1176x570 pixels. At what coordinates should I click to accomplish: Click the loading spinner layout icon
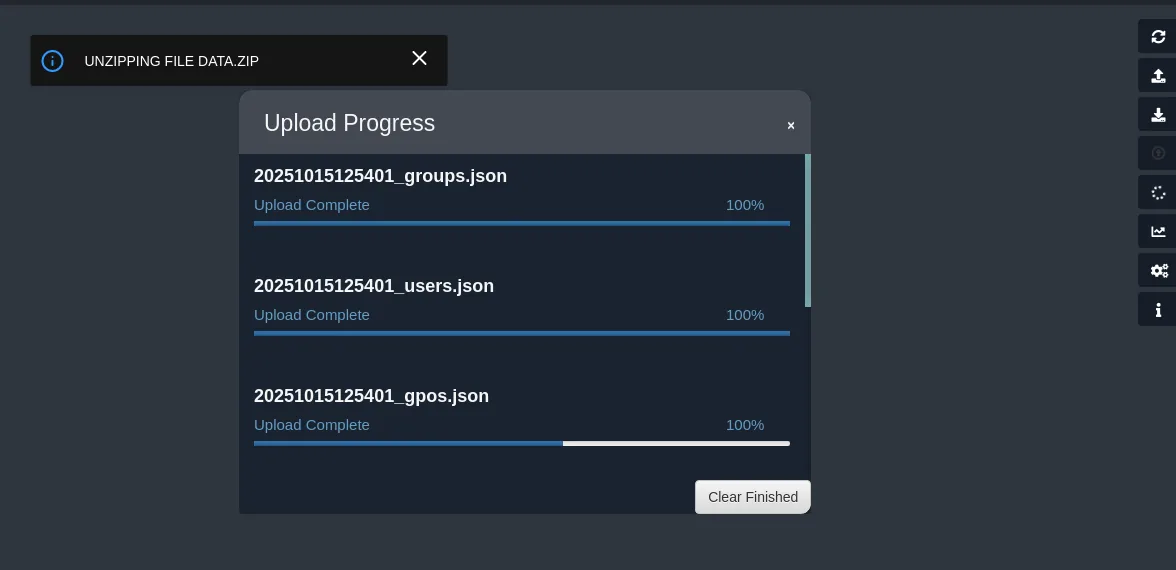click(x=1158, y=193)
